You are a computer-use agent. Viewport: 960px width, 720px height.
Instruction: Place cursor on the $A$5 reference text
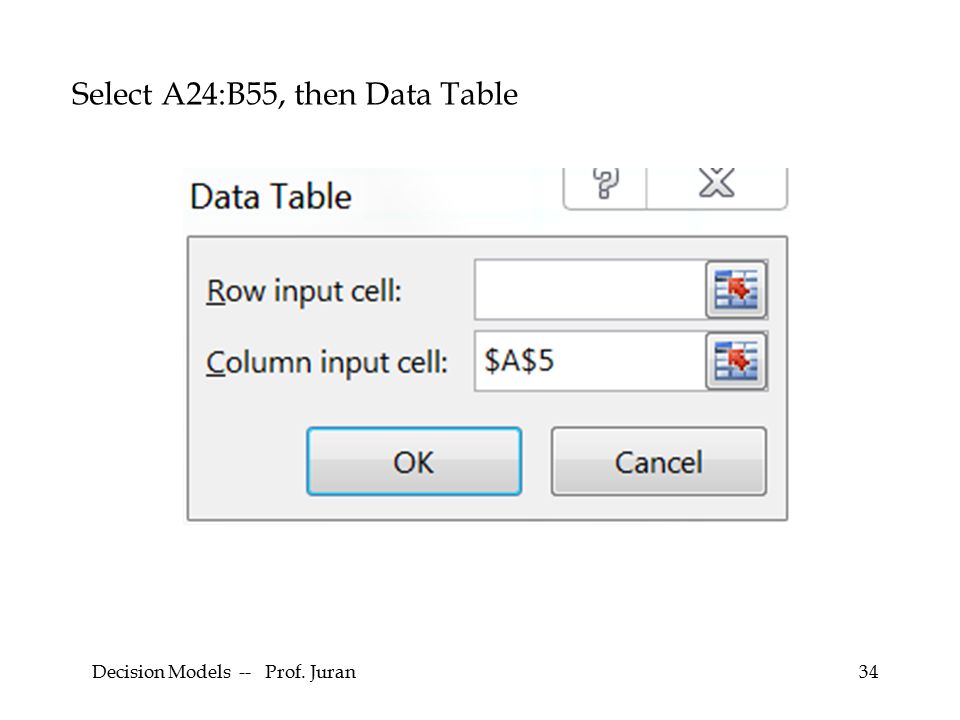click(519, 361)
